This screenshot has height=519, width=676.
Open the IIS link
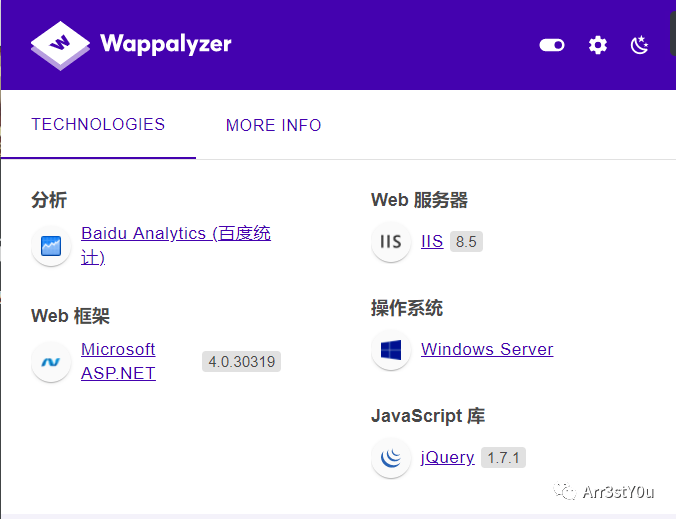(x=432, y=241)
